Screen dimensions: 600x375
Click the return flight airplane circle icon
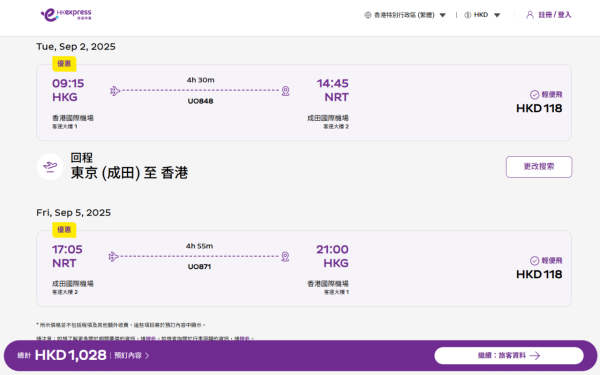click(x=50, y=166)
